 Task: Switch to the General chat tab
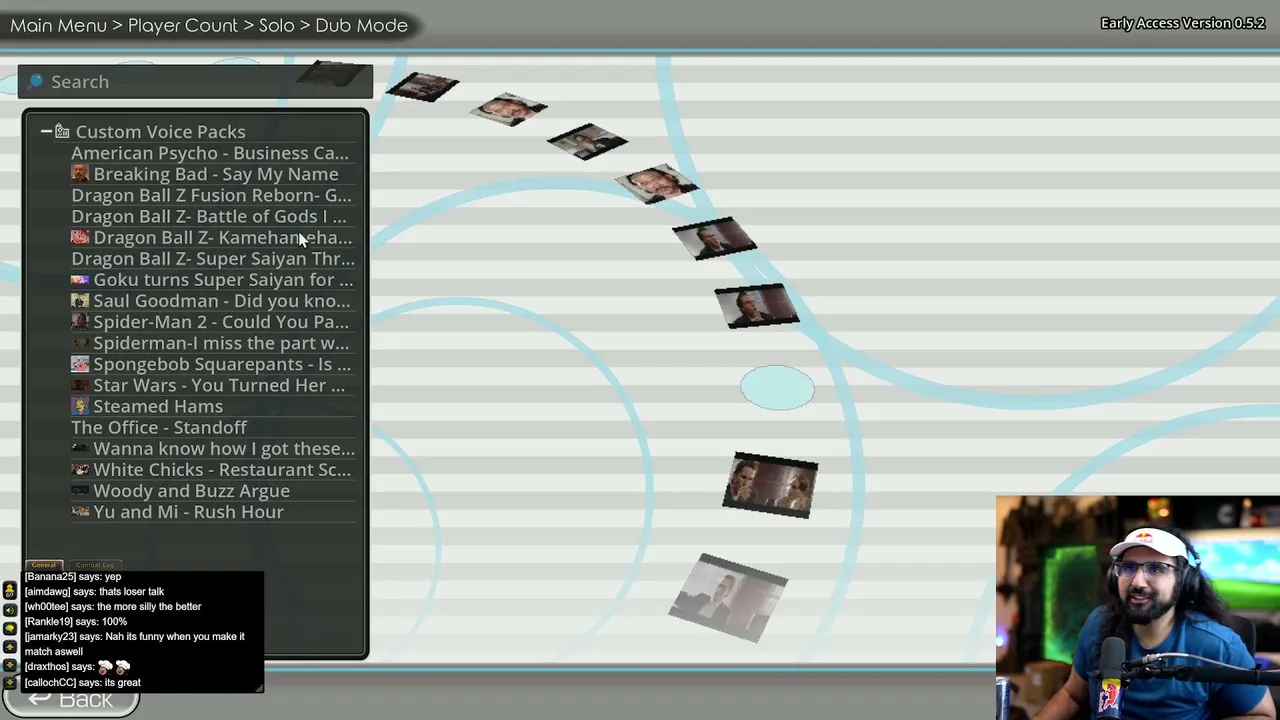(43, 565)
